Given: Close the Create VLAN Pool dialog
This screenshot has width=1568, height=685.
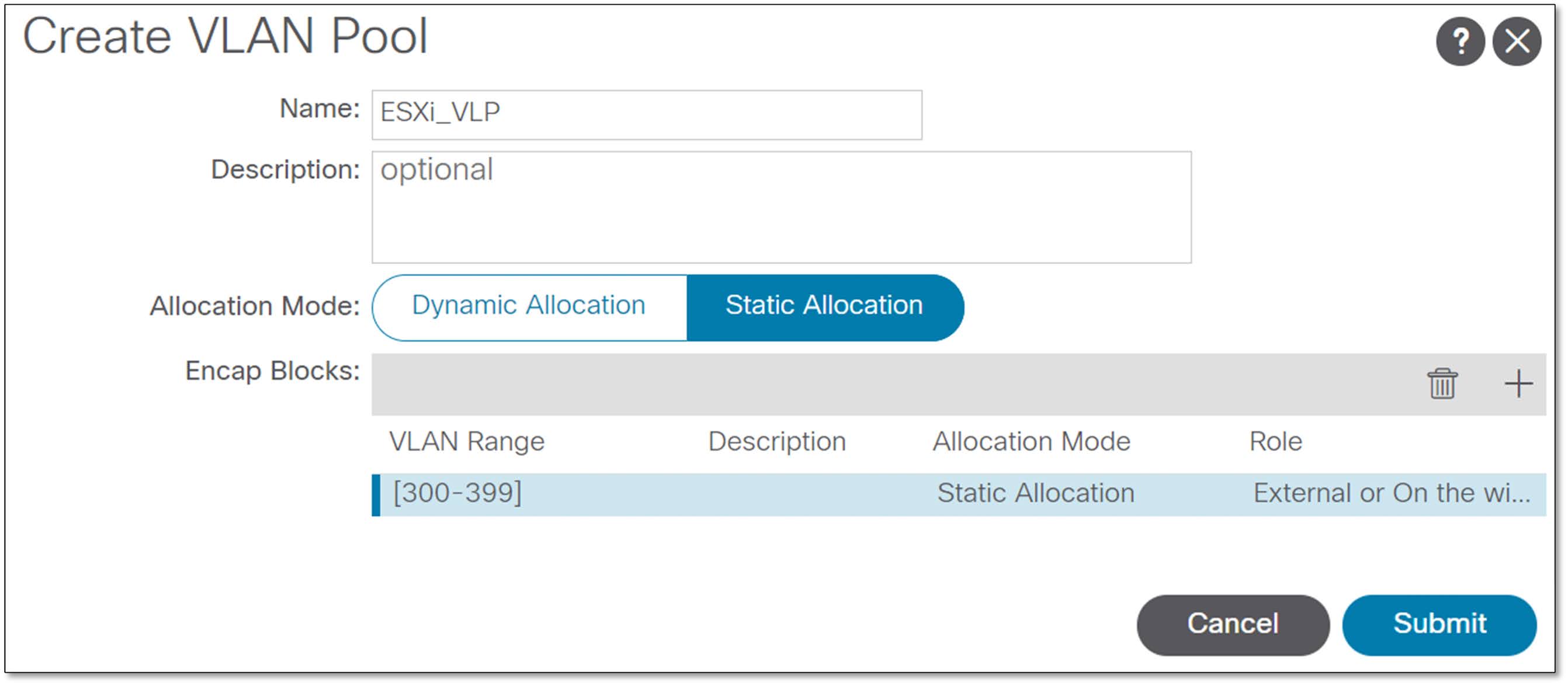Looking at the screenshot, I should [x=1518, y=41].
